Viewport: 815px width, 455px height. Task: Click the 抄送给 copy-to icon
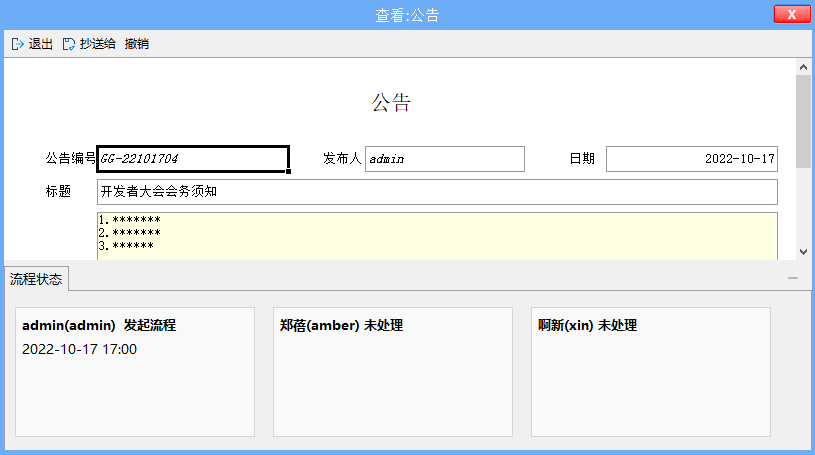69,44
